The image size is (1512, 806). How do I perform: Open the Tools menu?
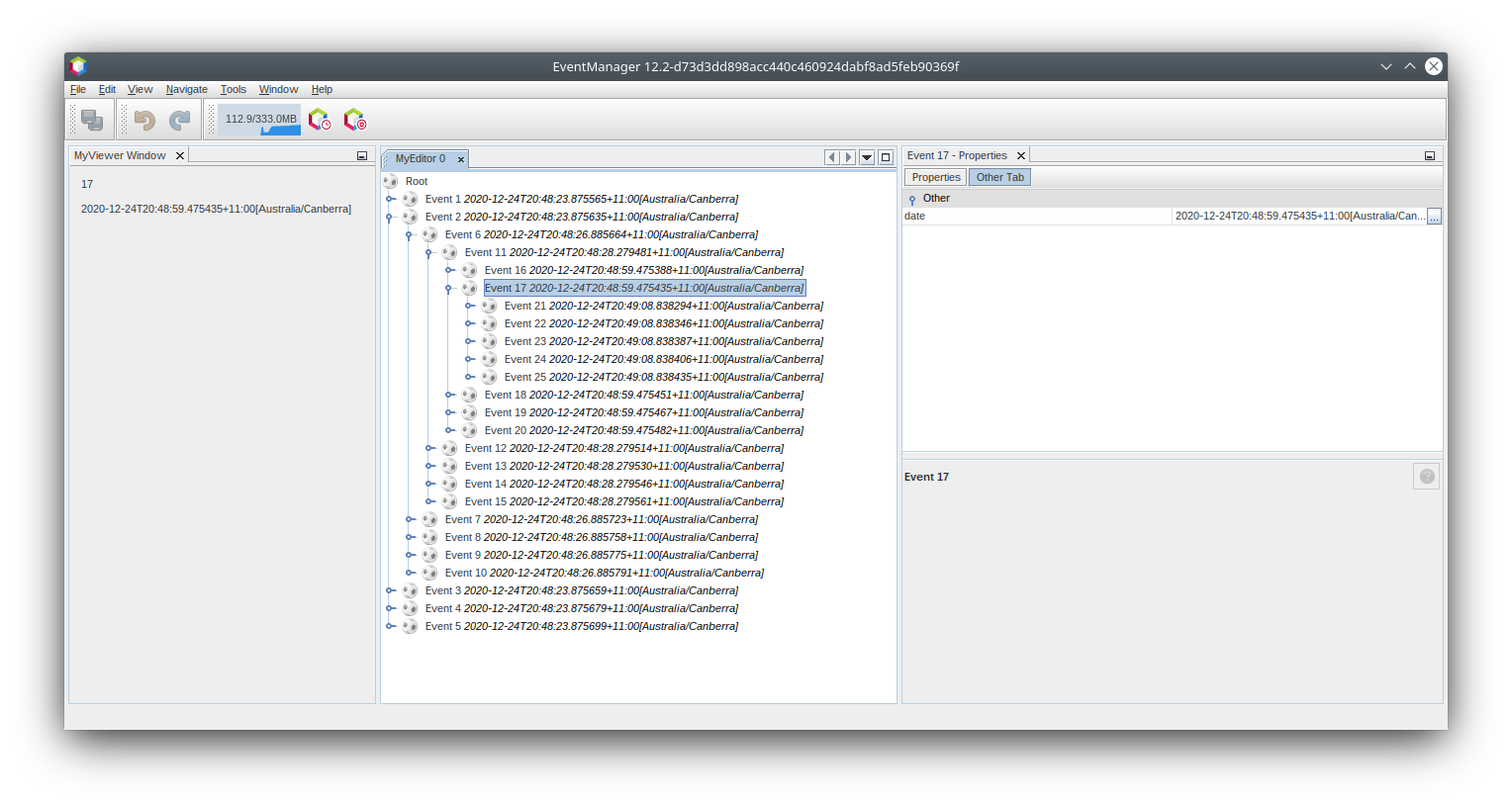point(233,89)
